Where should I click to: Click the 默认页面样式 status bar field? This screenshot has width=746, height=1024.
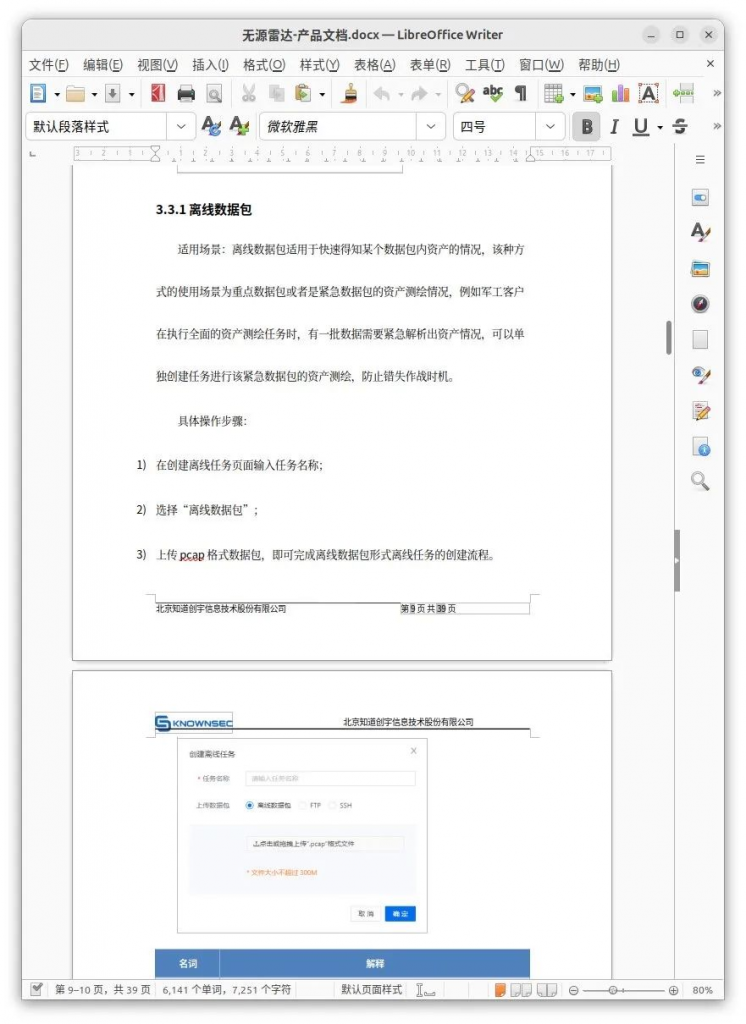[x=371, y=990]
